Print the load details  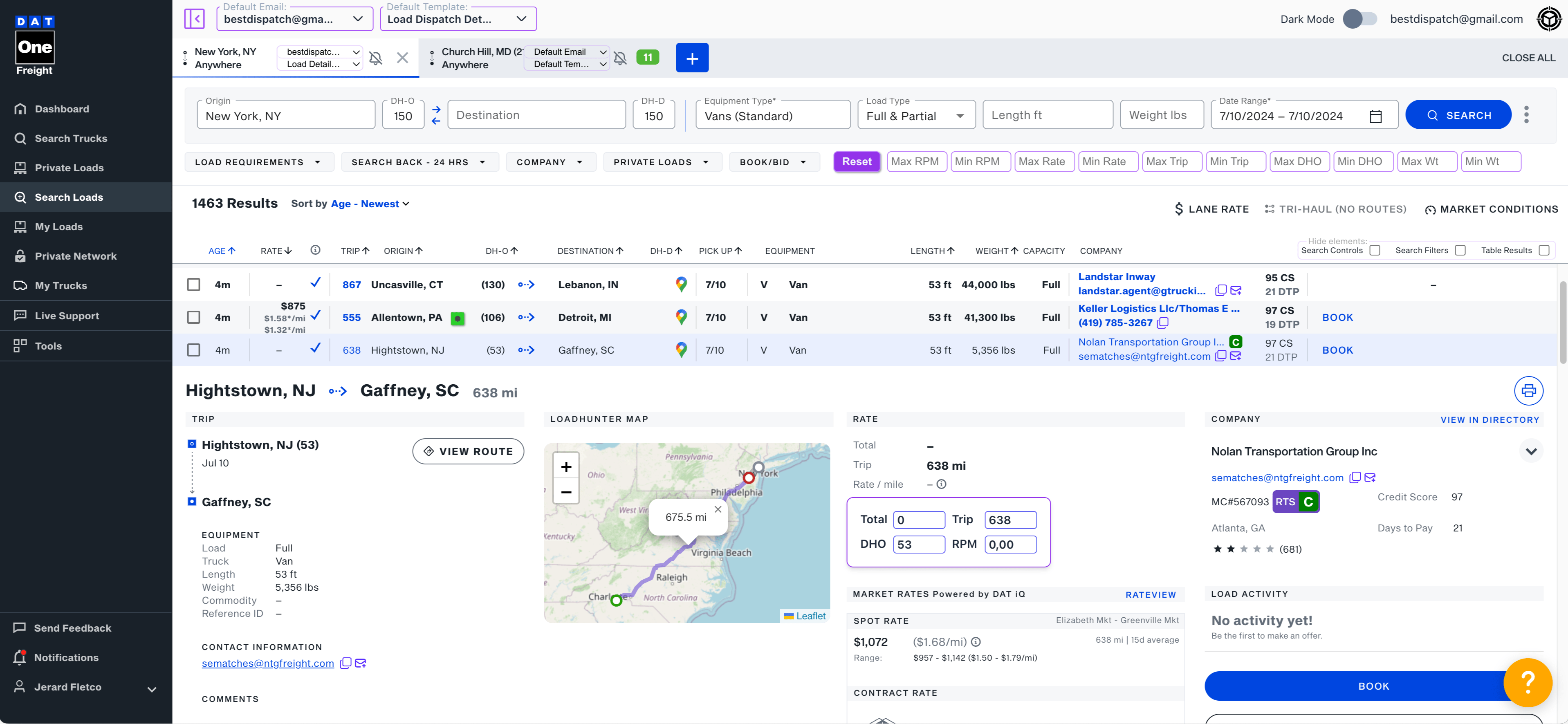click(1528, 390)
